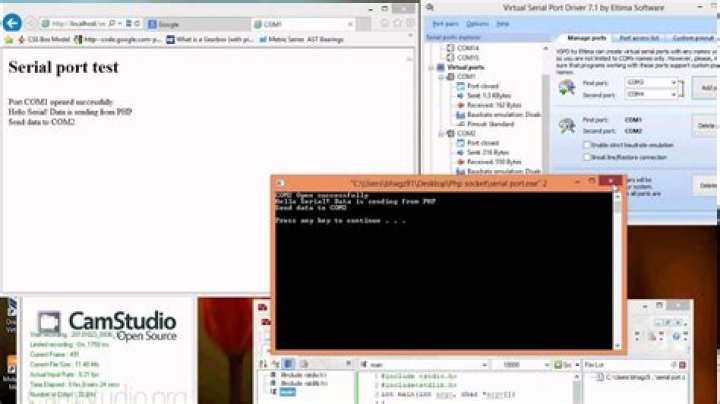Toggle Break line/Restore connection checkbox
This screenshot has width=720, height=404.
coord(586,157)
